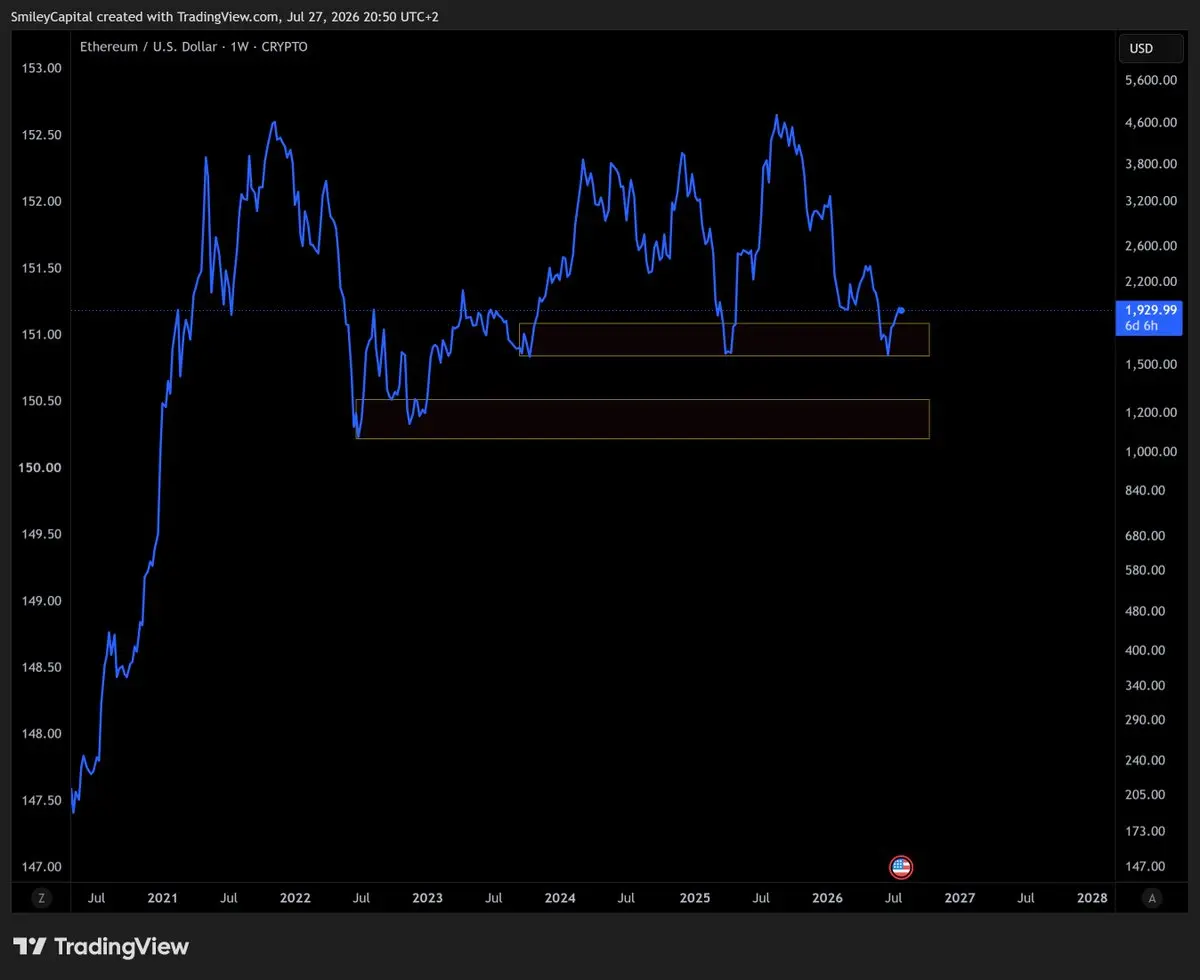Click the 205.00 price scale label
Image resolution: width=1200 pixels, height=980 pixels.
click(1145, 795)
